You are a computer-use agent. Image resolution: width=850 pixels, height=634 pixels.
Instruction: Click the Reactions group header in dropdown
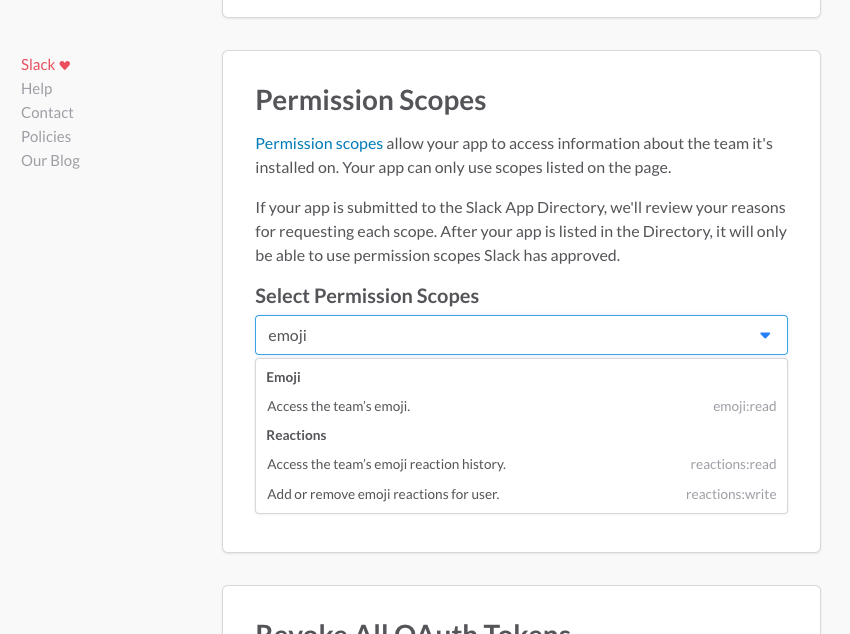click(x=295, y=435)
